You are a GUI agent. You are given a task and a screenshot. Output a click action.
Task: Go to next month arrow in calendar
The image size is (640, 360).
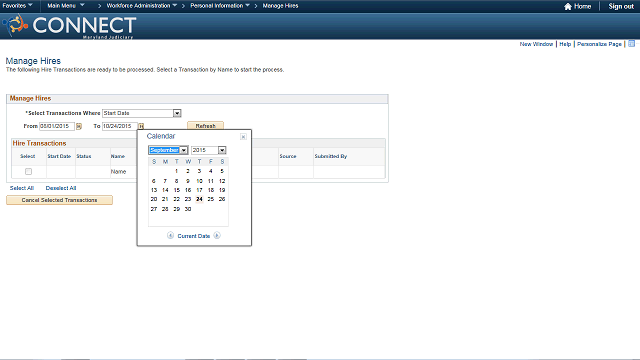coord(217,236)
